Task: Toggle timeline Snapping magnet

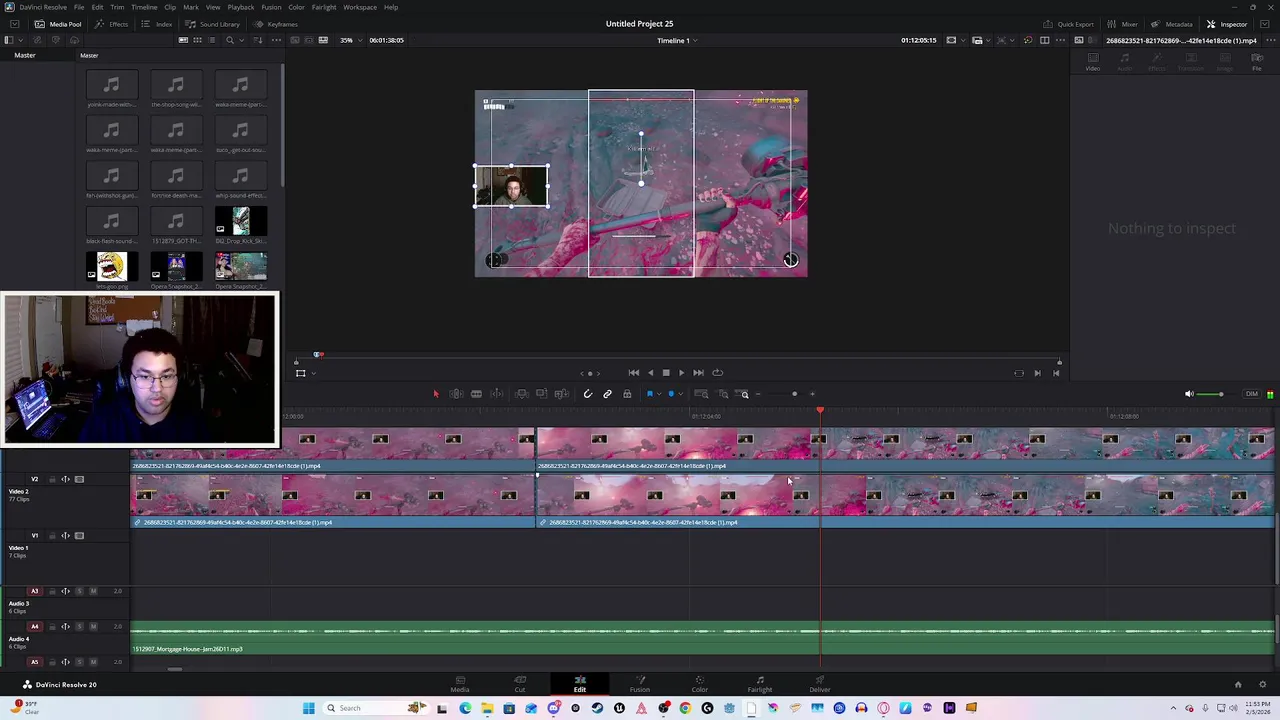Action: (588, 394)
